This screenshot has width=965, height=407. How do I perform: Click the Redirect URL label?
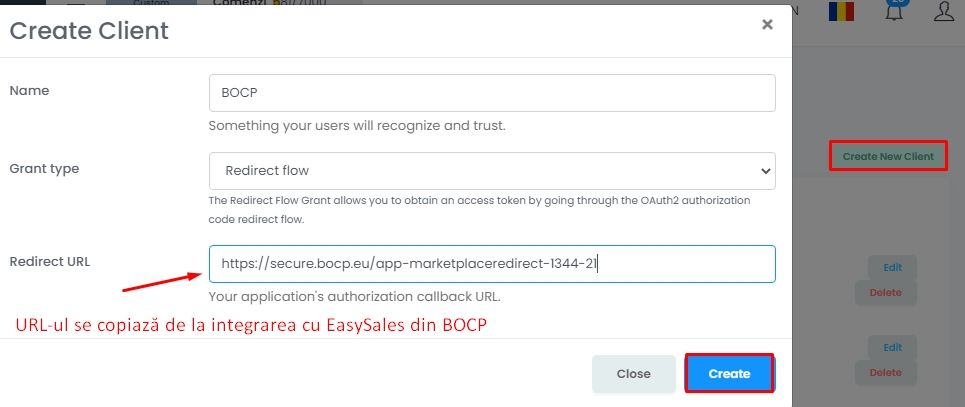pos(50,261)
